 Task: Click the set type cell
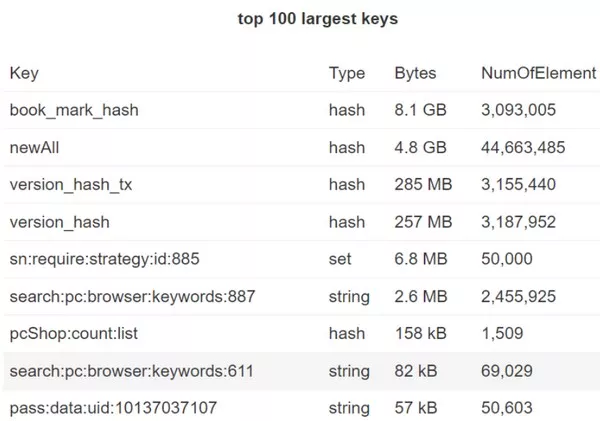[340, 259]
